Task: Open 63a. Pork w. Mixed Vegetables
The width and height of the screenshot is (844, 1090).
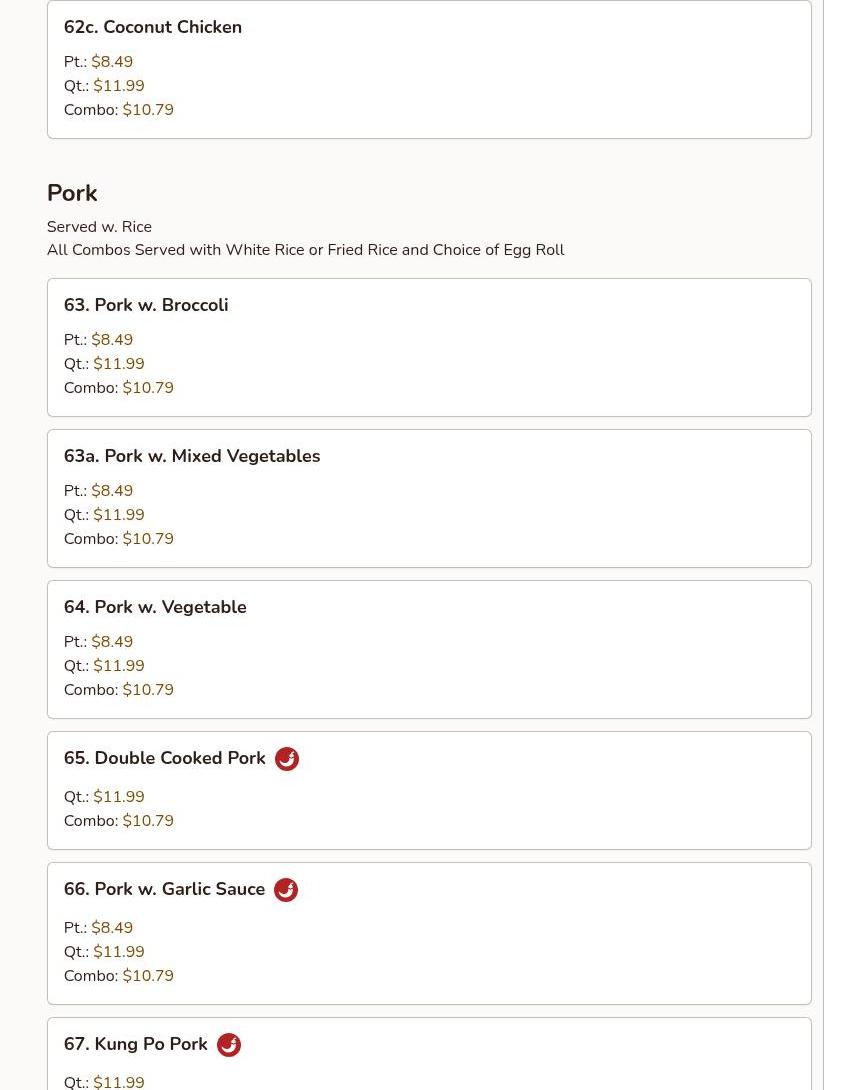Action: [192, 456]
